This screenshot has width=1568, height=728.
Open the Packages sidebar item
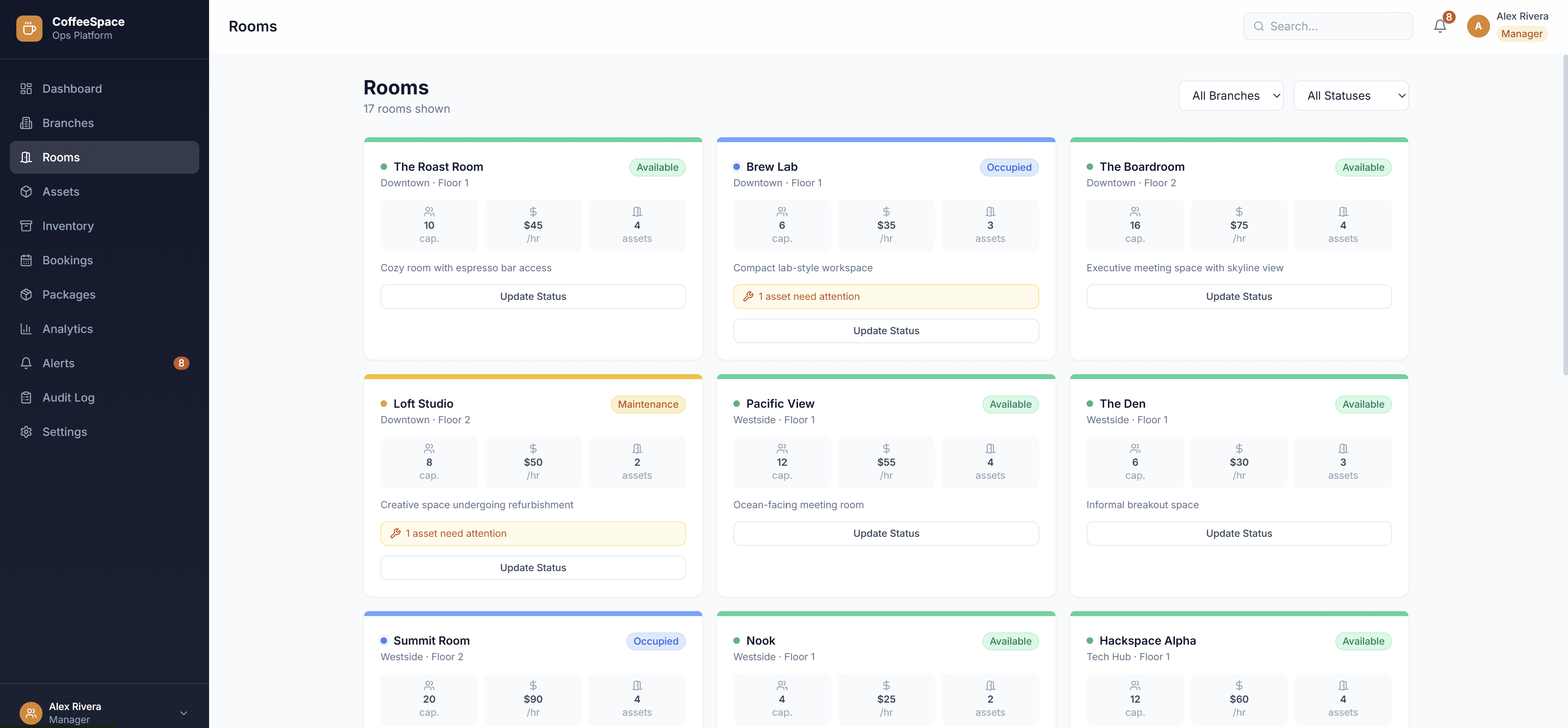(69, 295)
